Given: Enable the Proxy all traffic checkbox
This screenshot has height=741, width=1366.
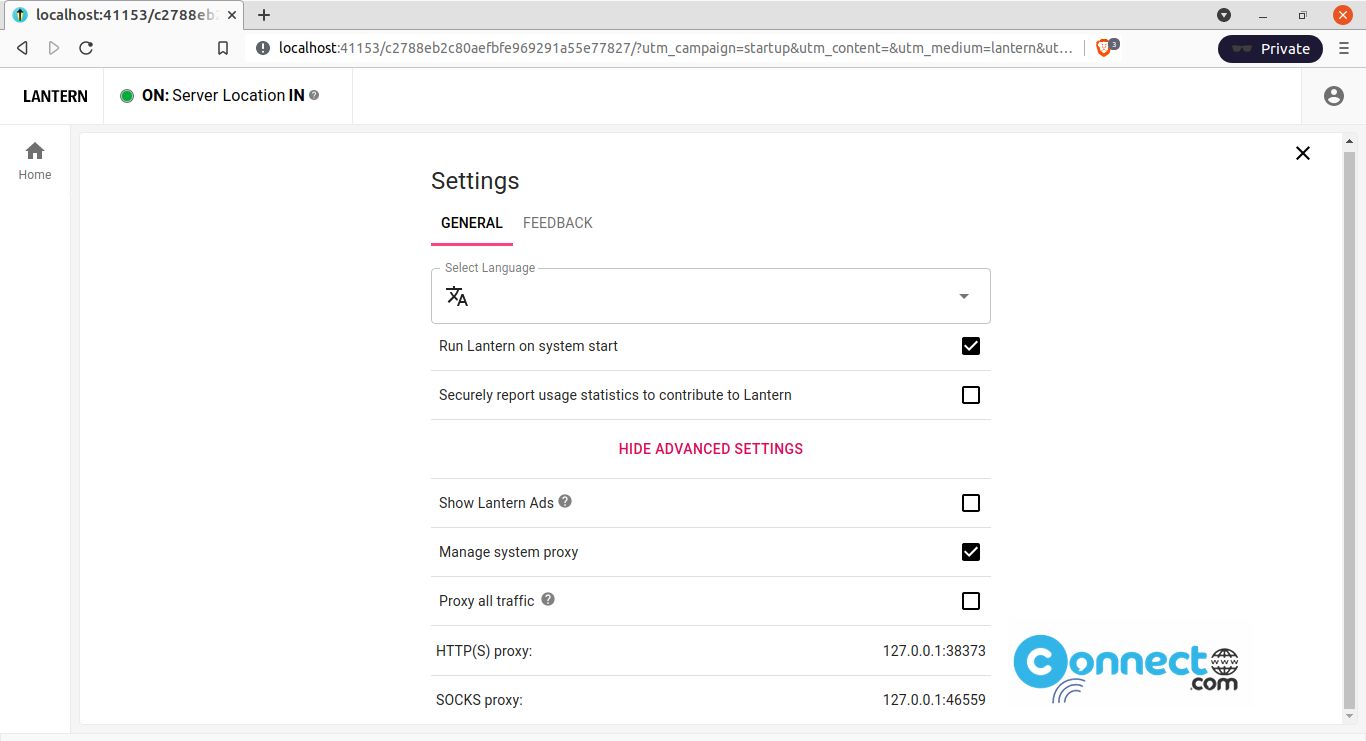Looking at the screenshot, I should point(970,601).
